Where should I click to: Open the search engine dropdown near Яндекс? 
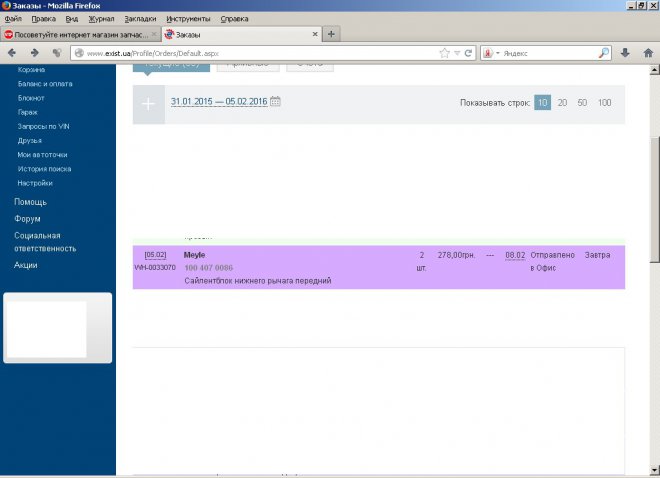(x=497, y=53)
